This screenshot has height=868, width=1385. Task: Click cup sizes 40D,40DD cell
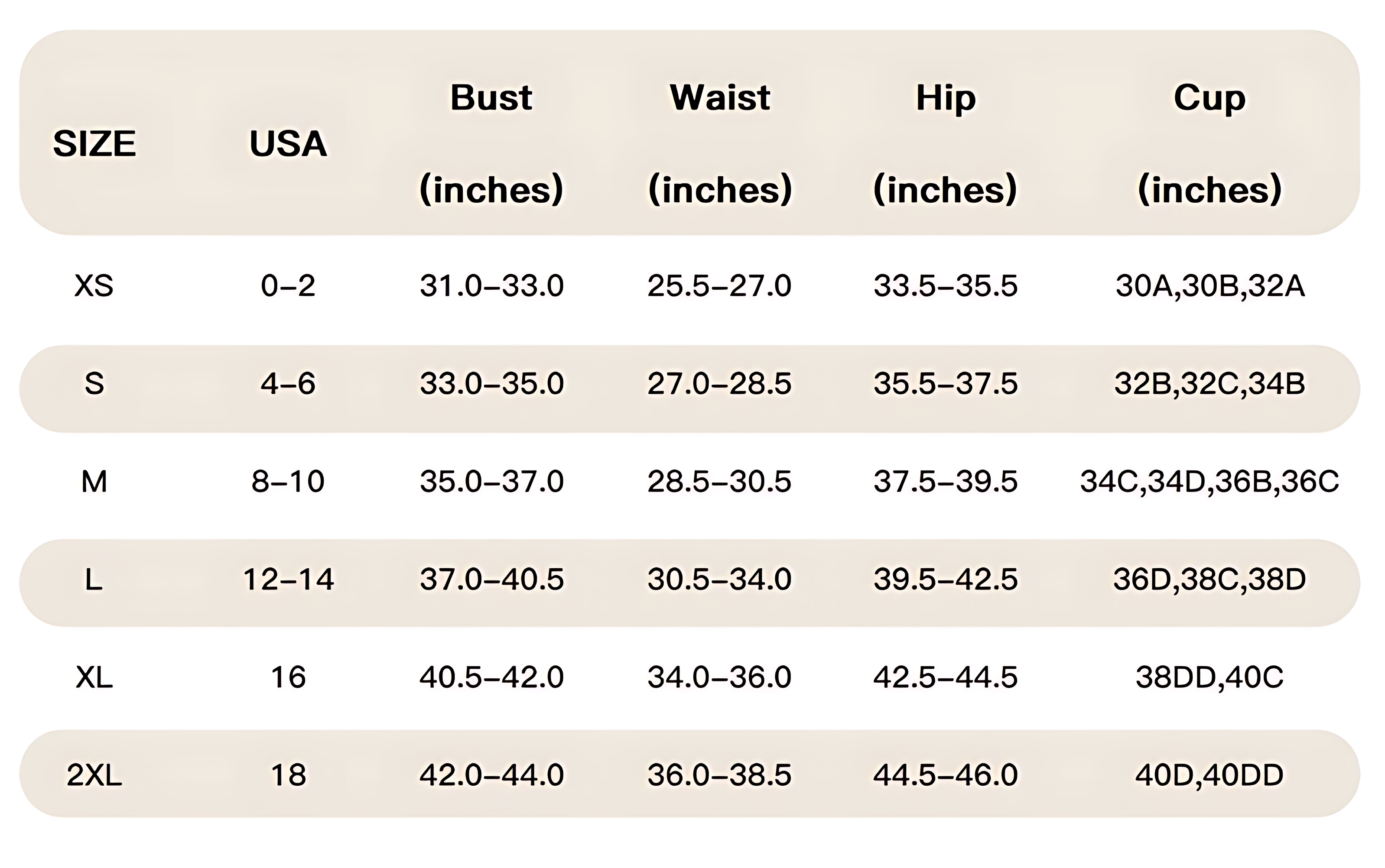[1209, 775]
